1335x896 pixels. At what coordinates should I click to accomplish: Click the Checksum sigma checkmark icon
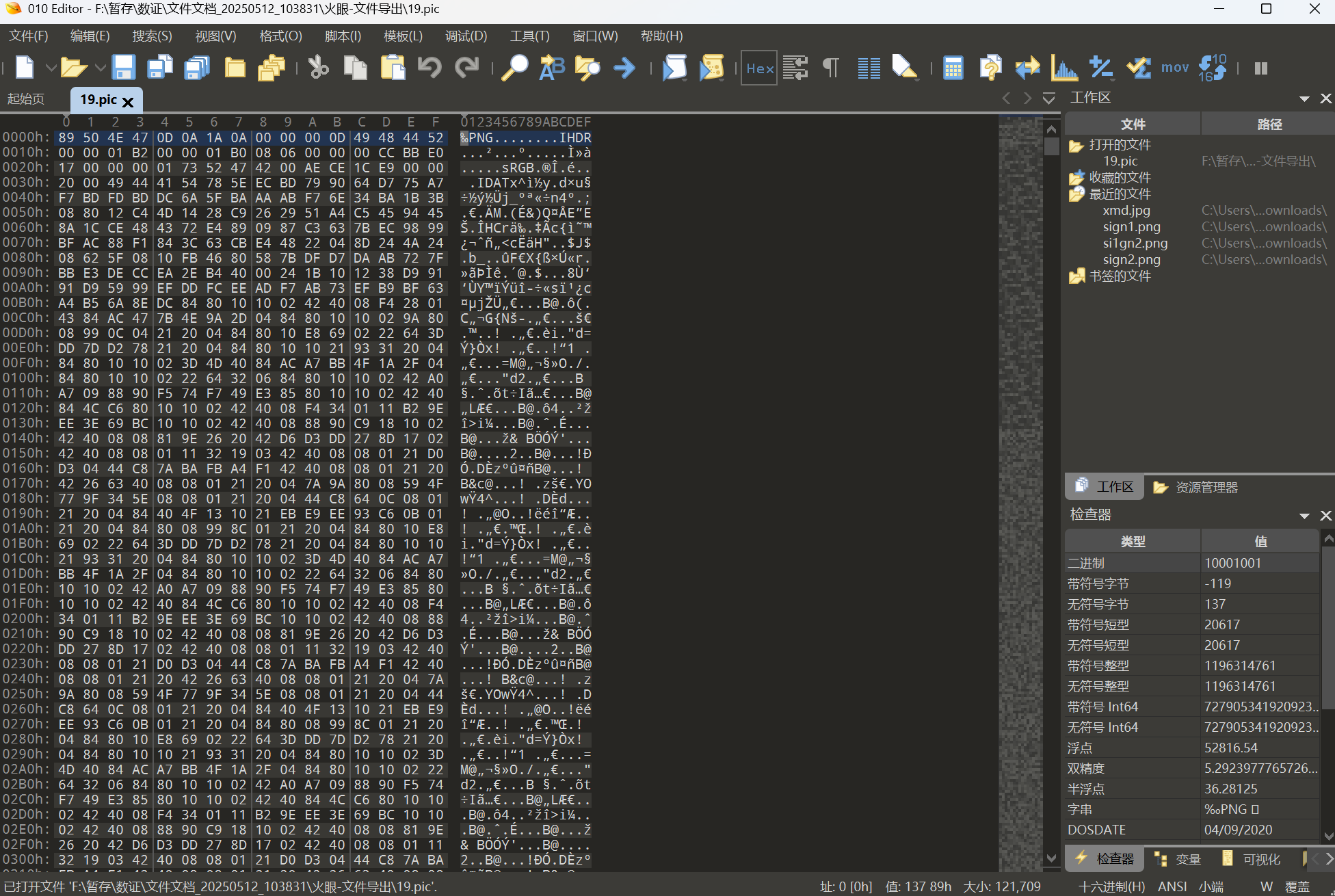point(1138,68)
